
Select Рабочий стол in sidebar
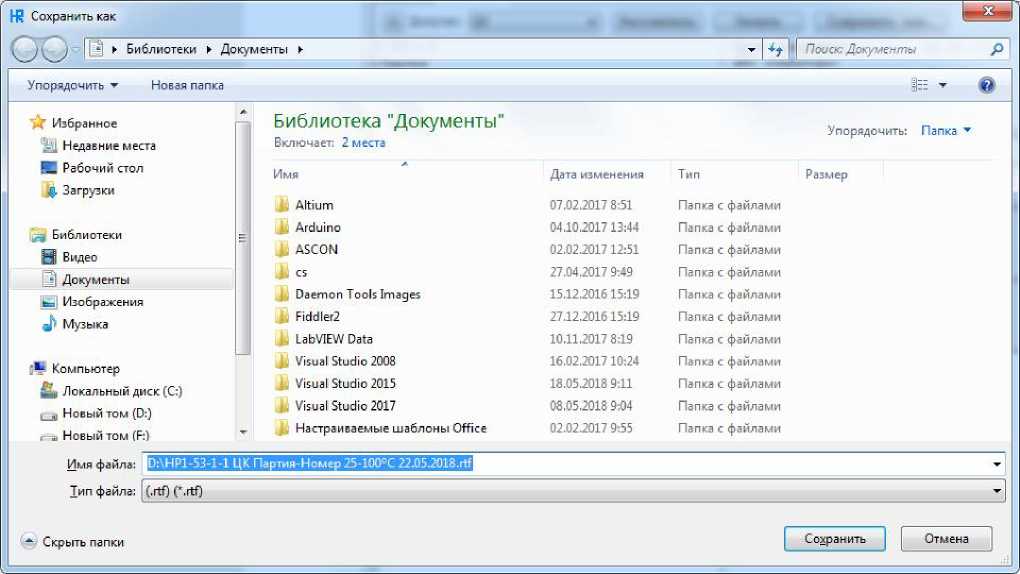click(102, 168)
